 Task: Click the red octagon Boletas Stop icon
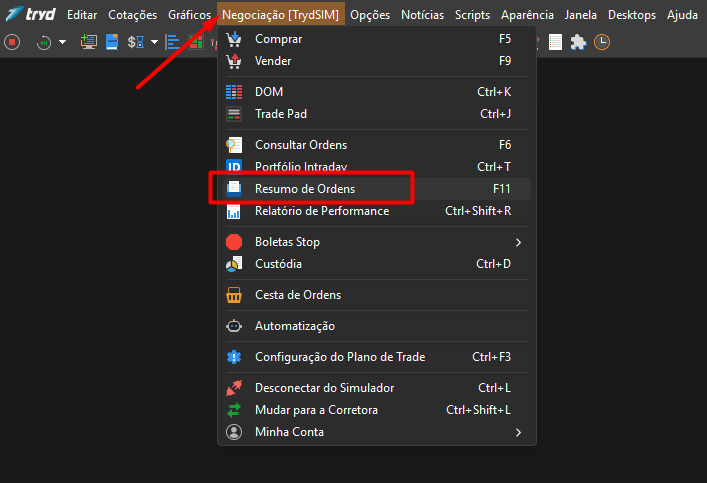tap(234, 242)
